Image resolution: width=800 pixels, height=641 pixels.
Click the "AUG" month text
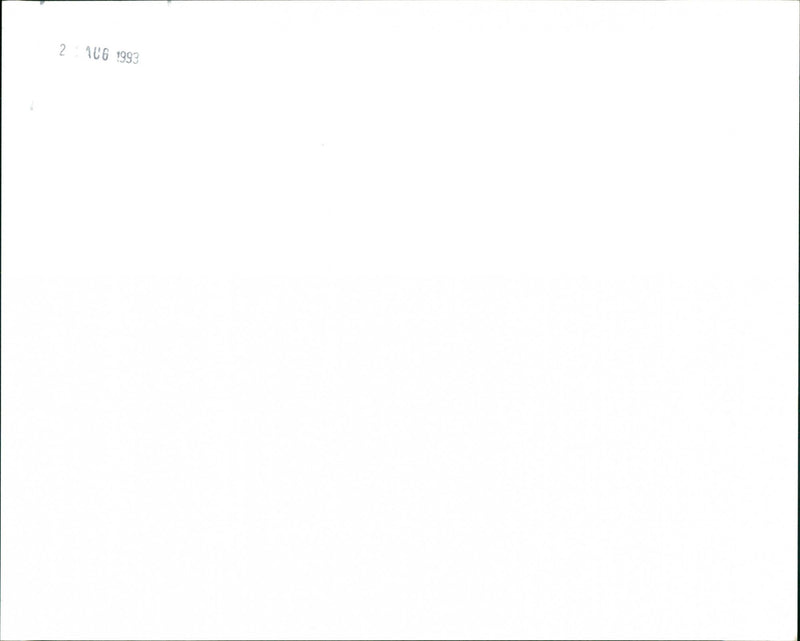[x=97, y=54]
